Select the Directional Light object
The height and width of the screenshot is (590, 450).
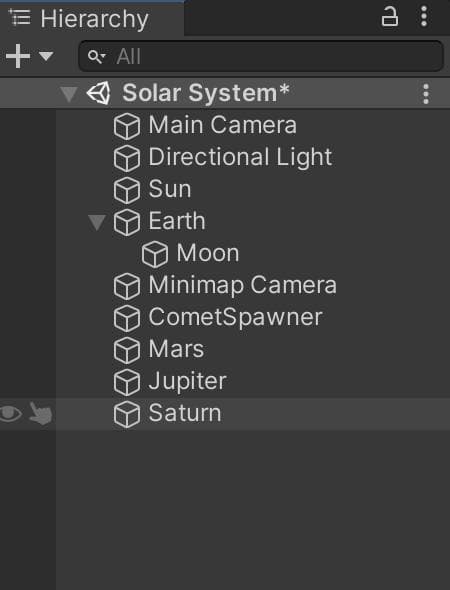240,157
